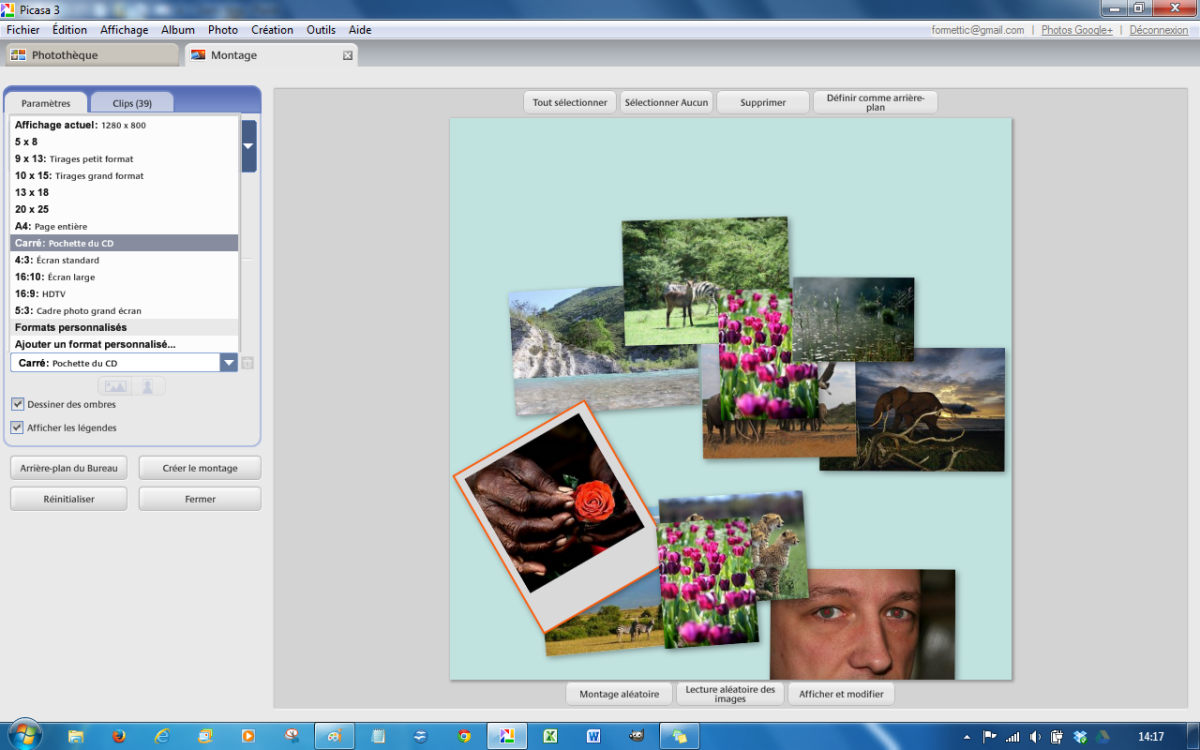This screenshot has width=1200, height=750.
Task: Click Lecture aléatoire des images button
Action: [x=731, y=694]
